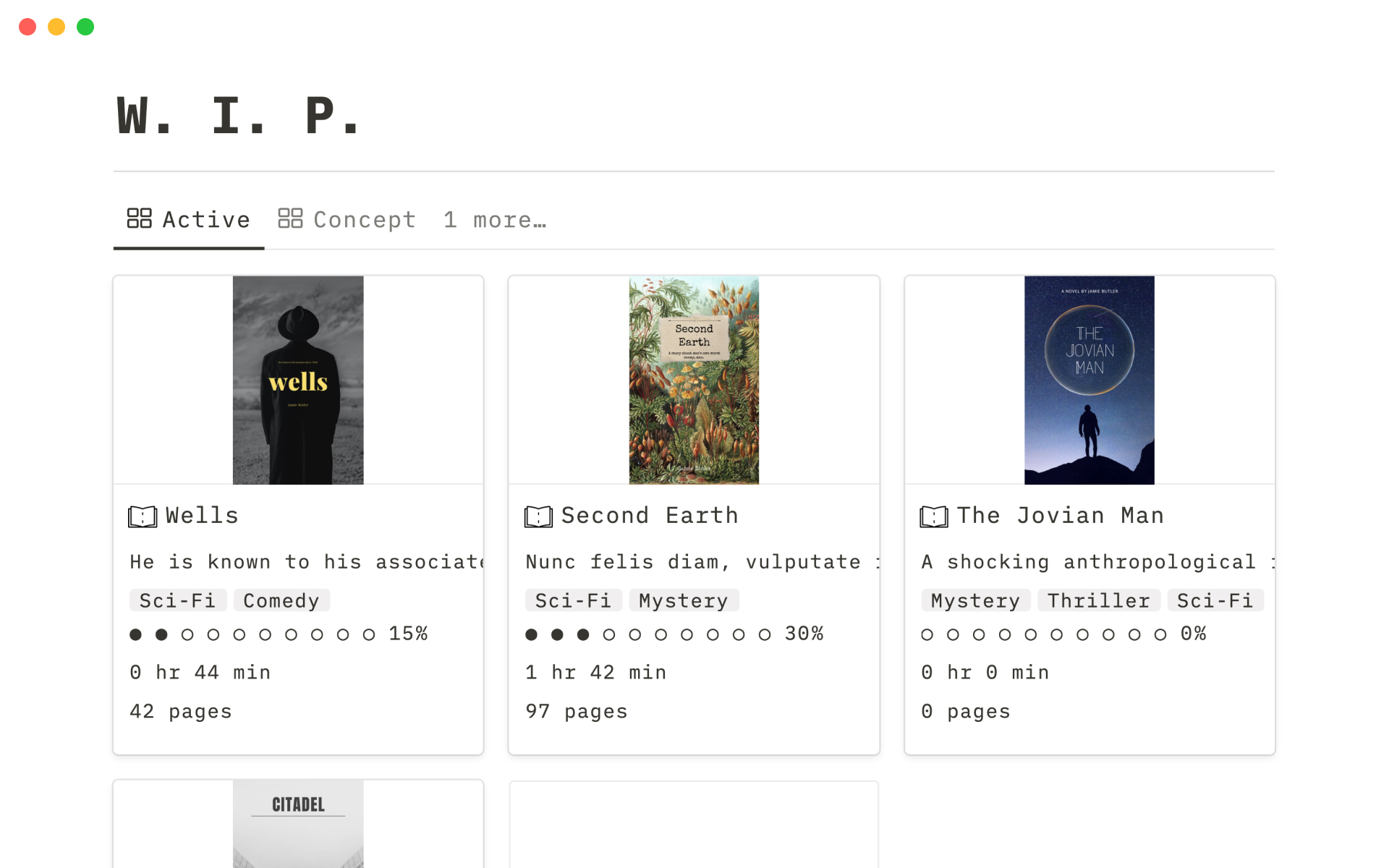The height and width of the screenshot is (868, 1389).
Task: Open the Second Earth cover image
Action: click(694, 380)
